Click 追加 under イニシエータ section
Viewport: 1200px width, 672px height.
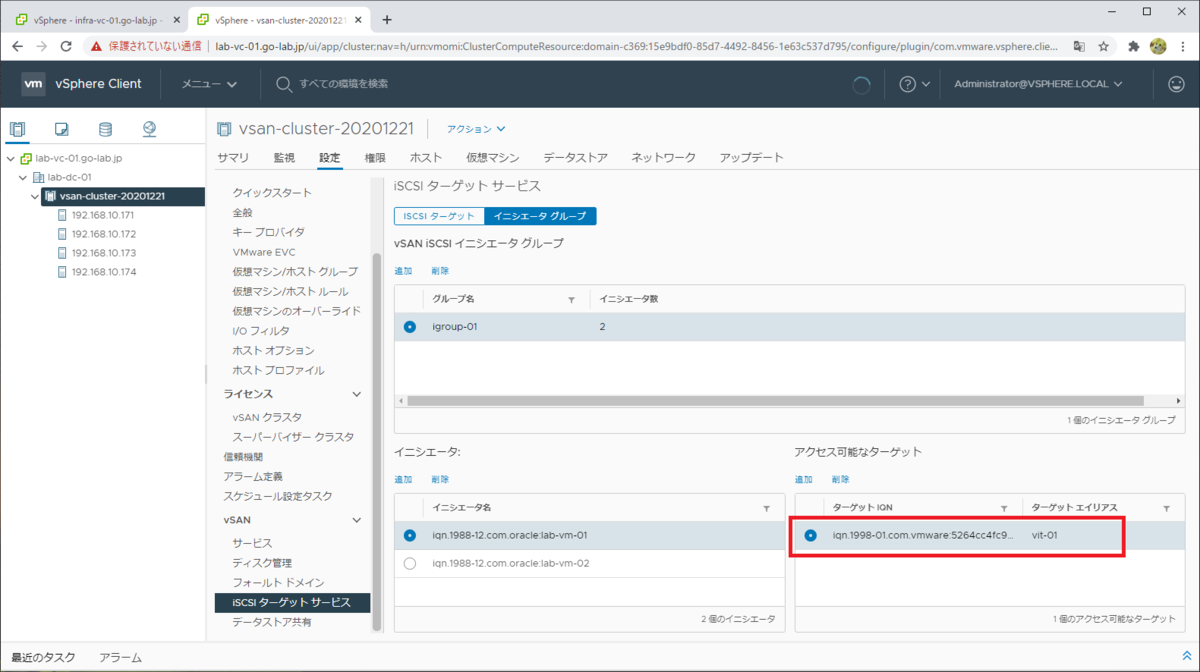403,480
